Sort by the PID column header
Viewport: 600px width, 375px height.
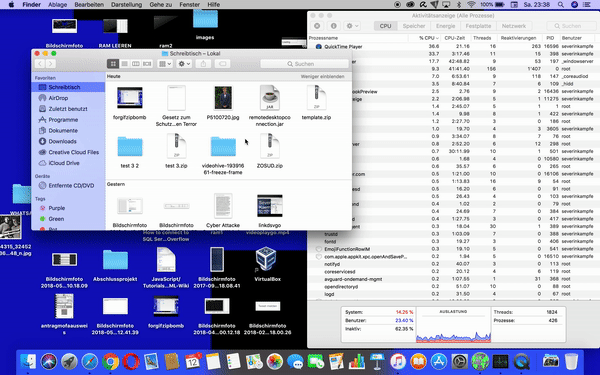[550, 38]
